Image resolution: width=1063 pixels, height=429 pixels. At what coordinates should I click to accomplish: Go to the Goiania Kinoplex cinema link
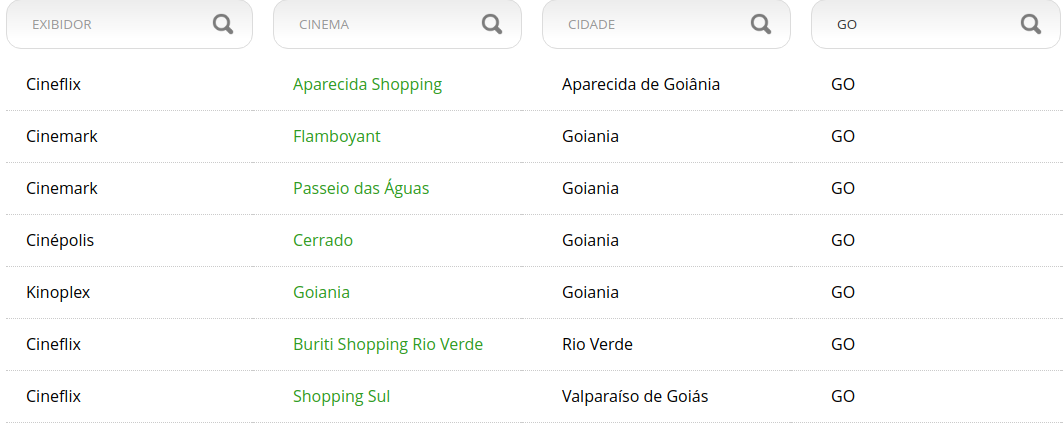tap(321, 293)
